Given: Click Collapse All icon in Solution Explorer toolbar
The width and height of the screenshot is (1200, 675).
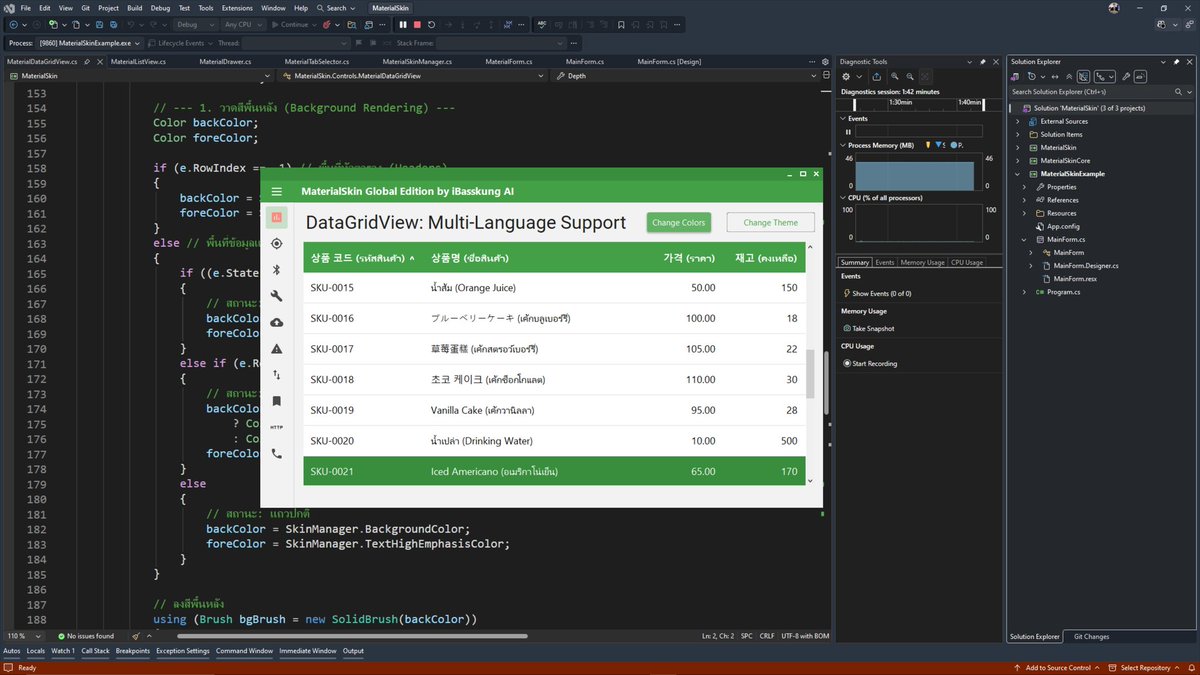Looking at the screenshot, I should coord(1069,76).
